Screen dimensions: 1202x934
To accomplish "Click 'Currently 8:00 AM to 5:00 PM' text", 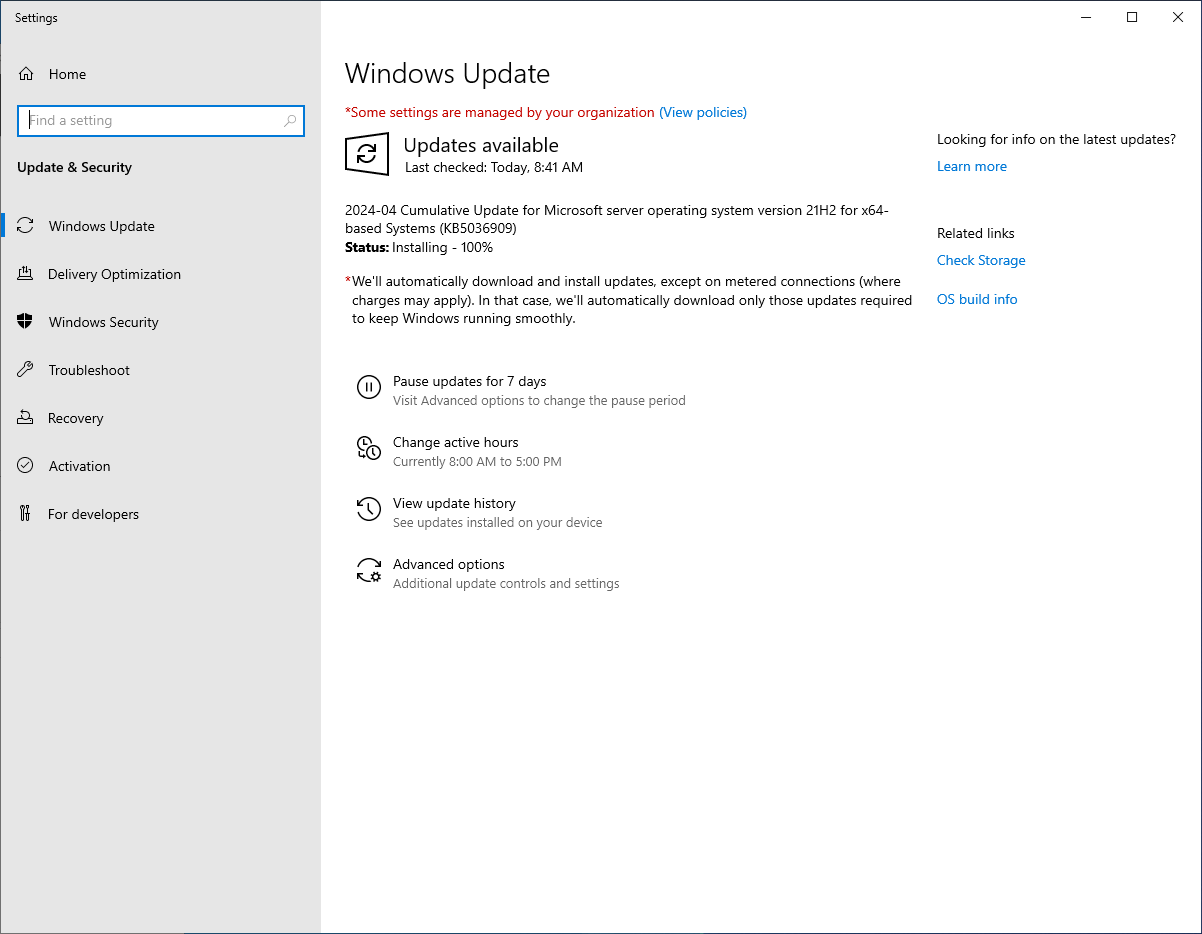I will tap(477, 461).
